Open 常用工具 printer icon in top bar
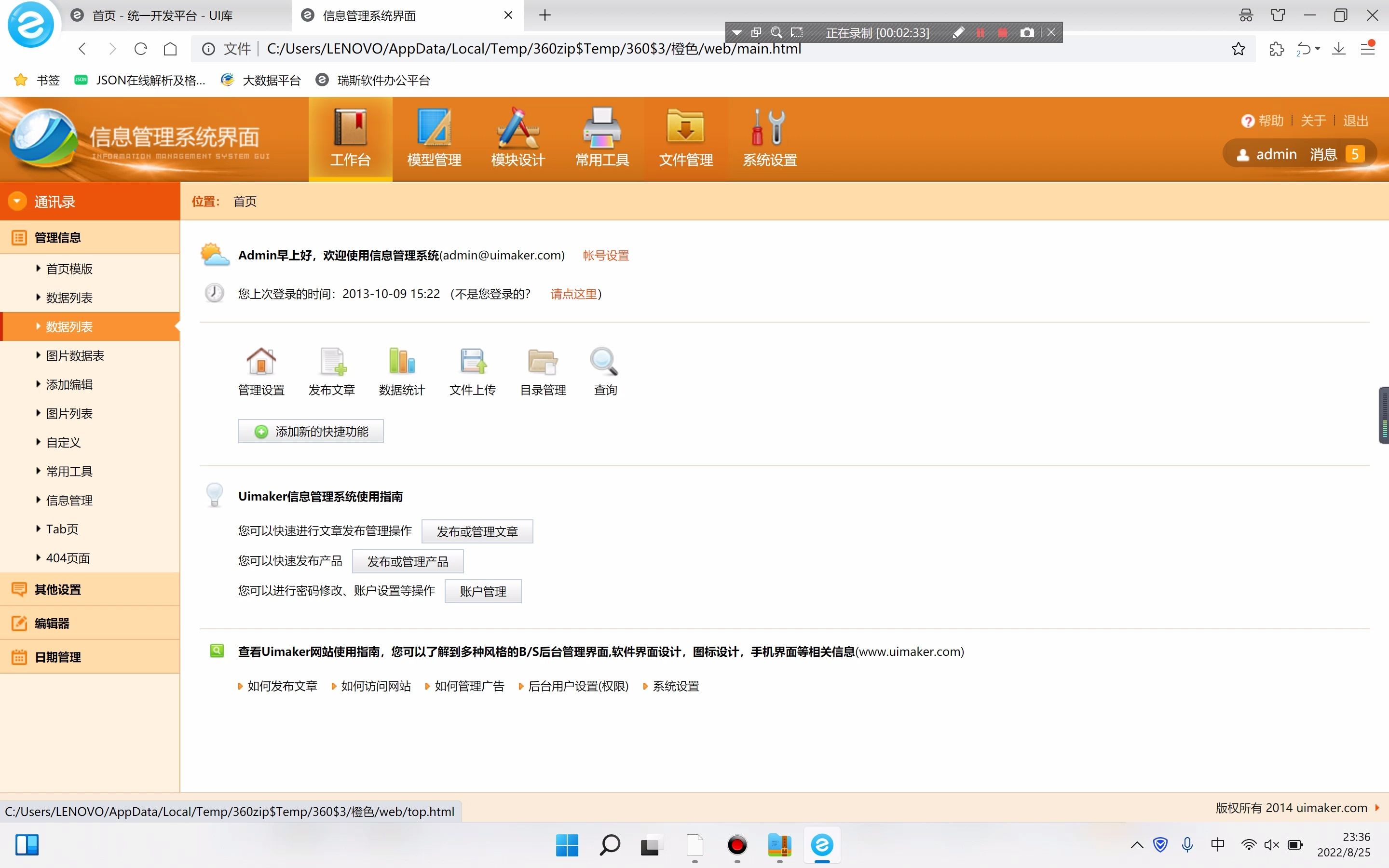This screenshot has width=1389, height=868. (x=601, y=138)
